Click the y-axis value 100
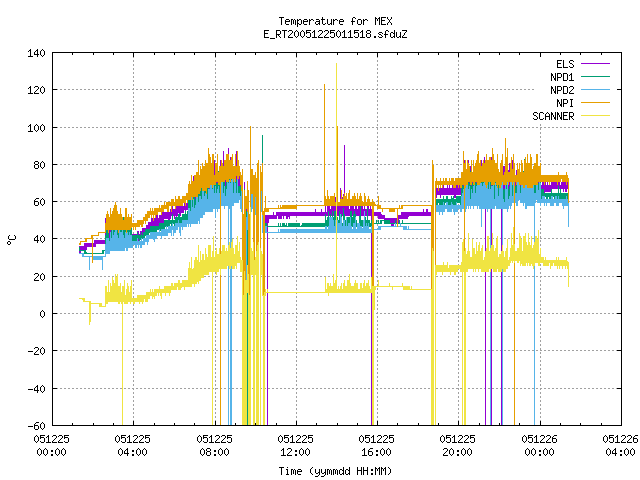 click(x=36, y=128)
